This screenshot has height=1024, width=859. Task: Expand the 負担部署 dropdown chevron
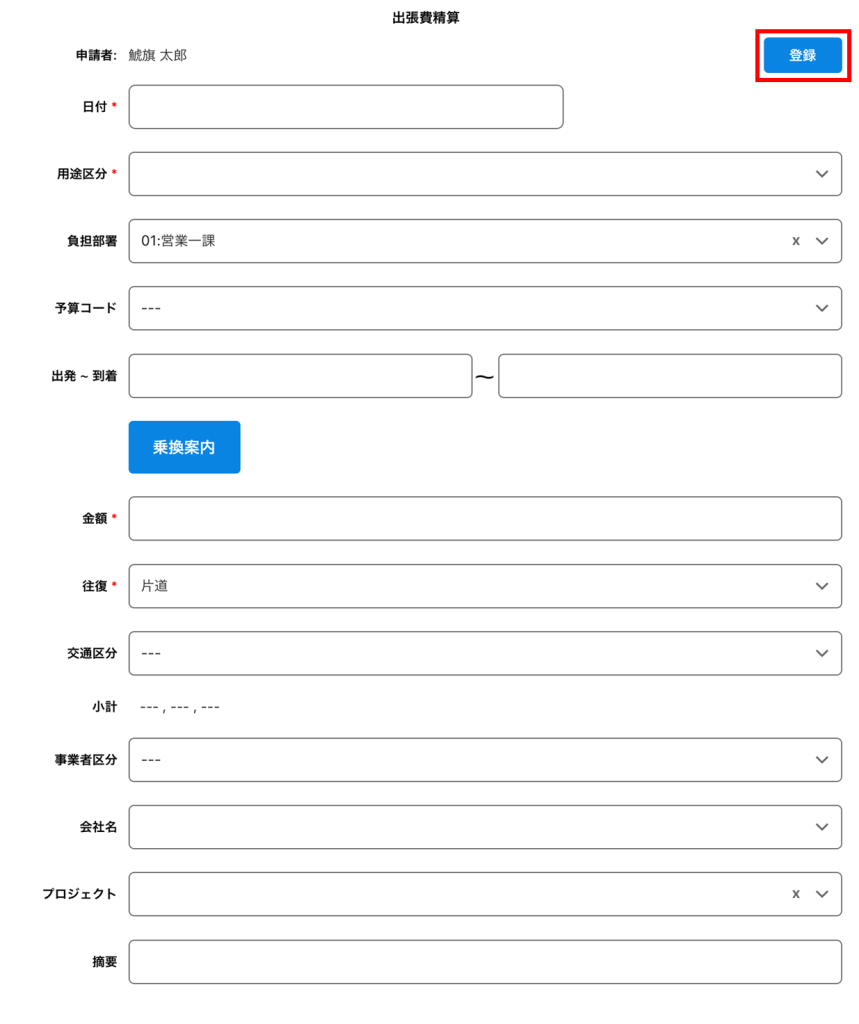point(822,241)
